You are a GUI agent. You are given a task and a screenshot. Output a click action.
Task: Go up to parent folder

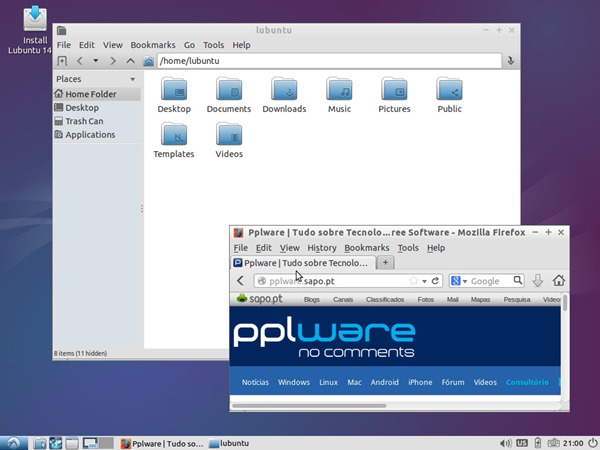pyautogui.click(x=130, y=61)
